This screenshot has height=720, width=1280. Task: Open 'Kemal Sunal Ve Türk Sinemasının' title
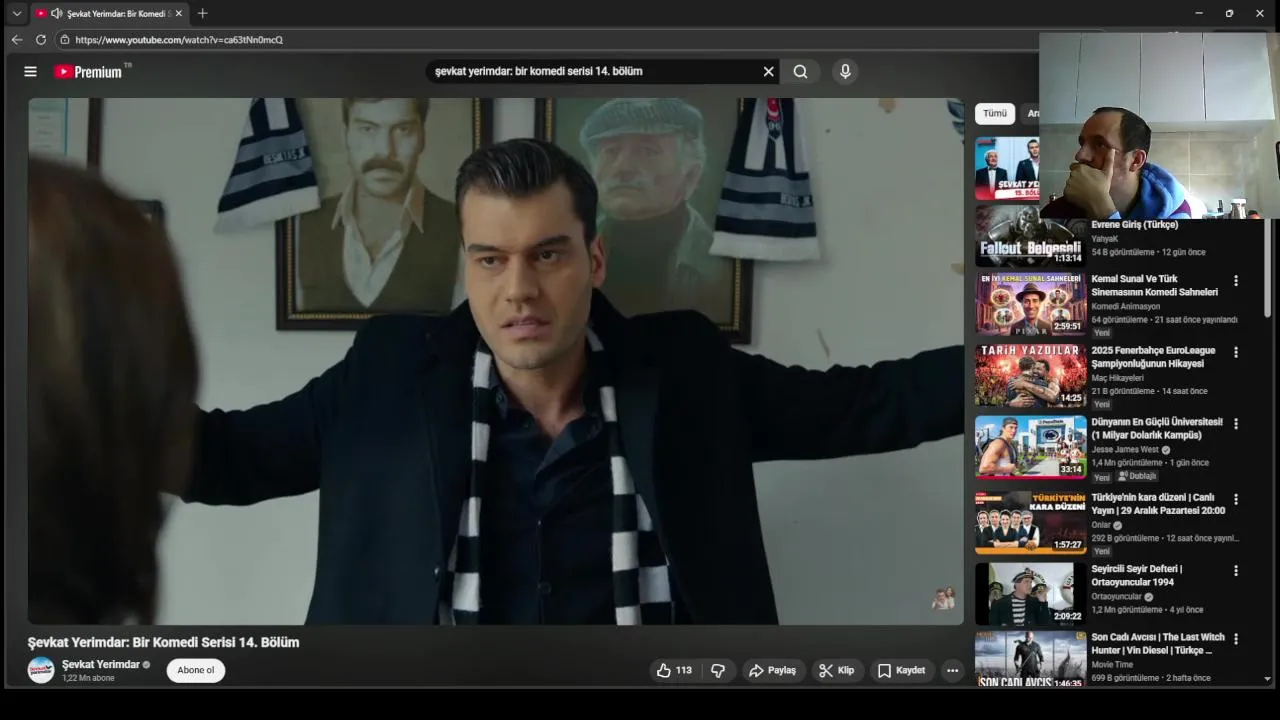pyautogui.click(x=1154, y=285)
